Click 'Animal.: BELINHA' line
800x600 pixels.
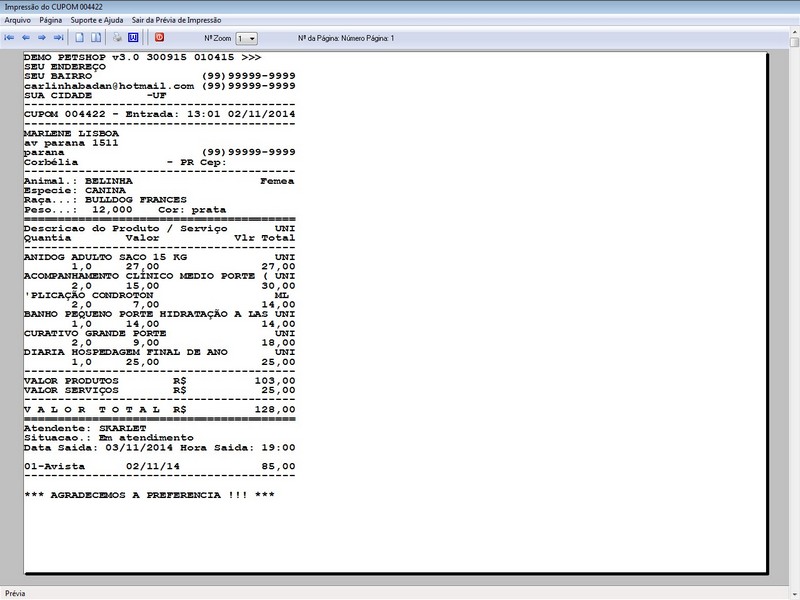pyautogui.click(x=78, y=181)
